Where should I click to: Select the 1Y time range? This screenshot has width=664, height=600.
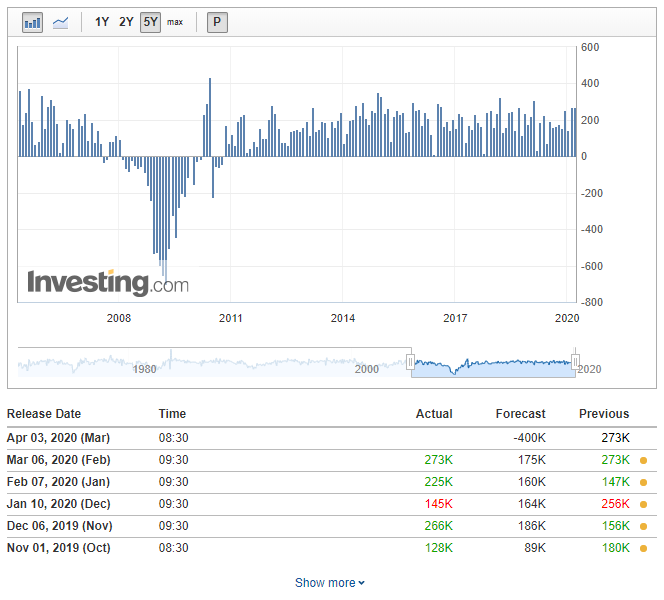tap(102, 22)
